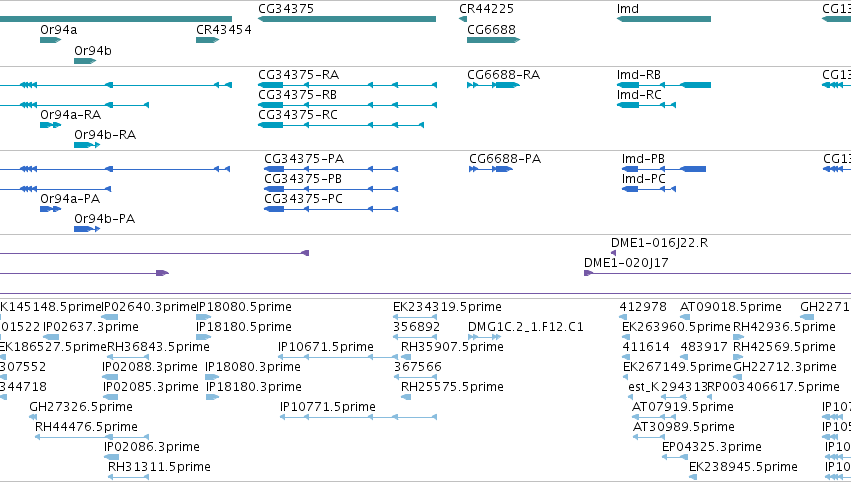
Task: Click the RH36843.5prime EST label
Action: tap(158, 347)
